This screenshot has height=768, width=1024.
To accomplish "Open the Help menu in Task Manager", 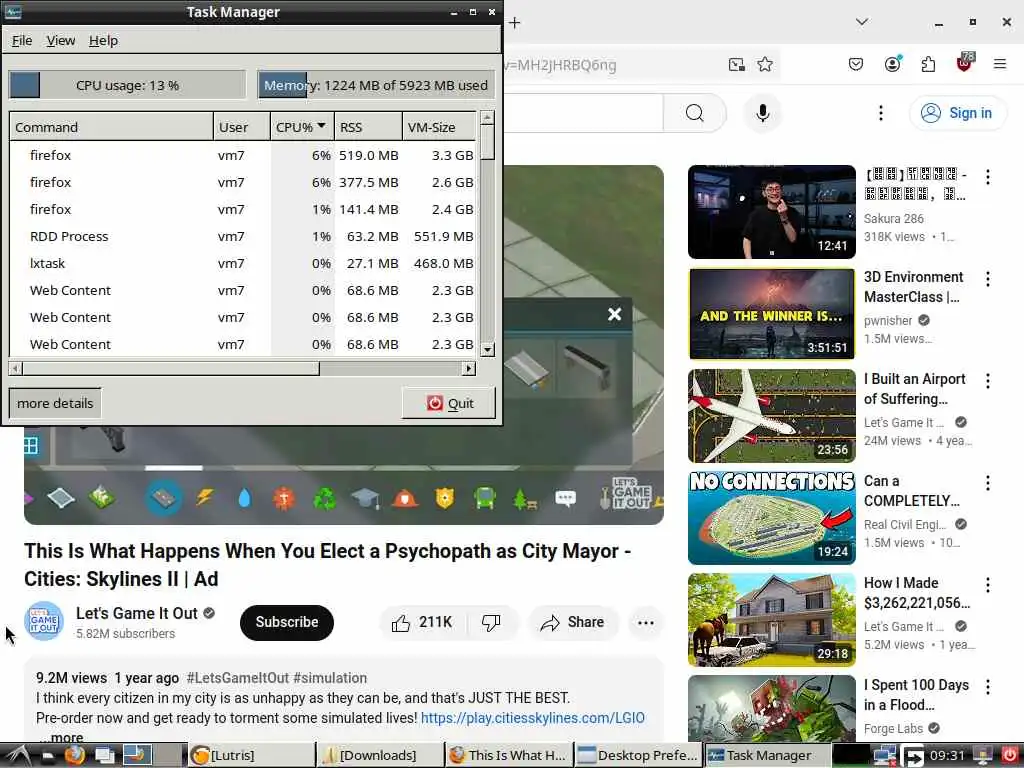I will [x=103, y=40].
